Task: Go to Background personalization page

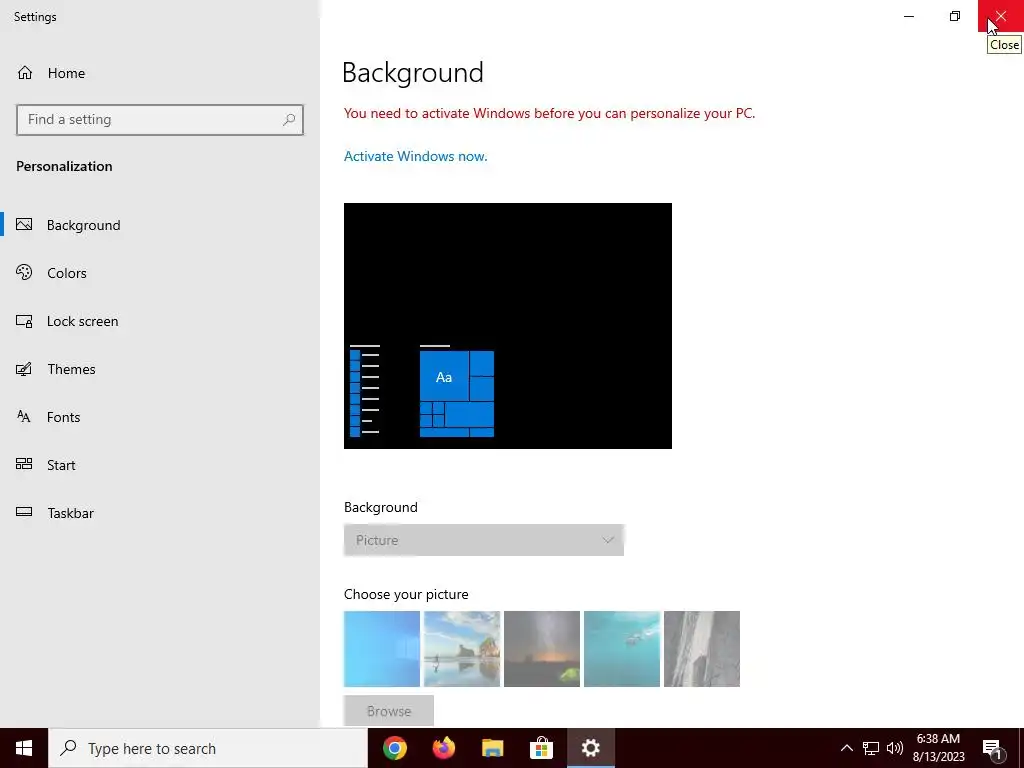Action: [160, 225]
